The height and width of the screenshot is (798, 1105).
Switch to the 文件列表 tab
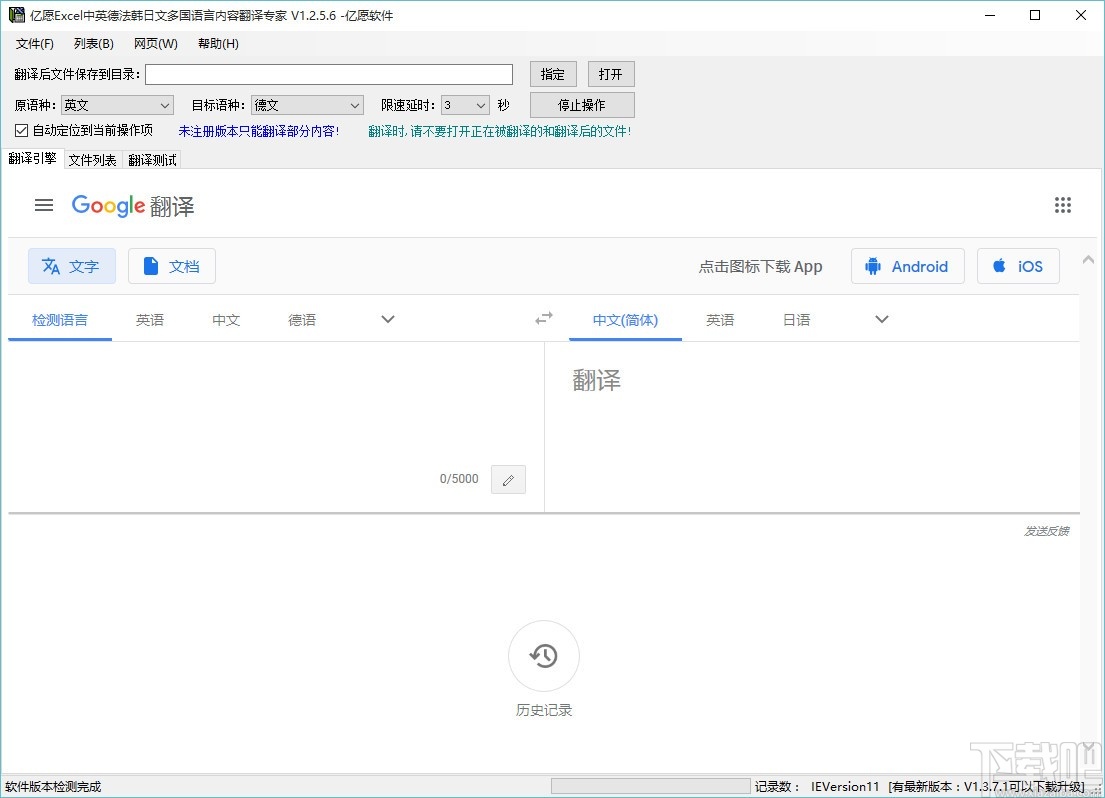tap(92, 159)
